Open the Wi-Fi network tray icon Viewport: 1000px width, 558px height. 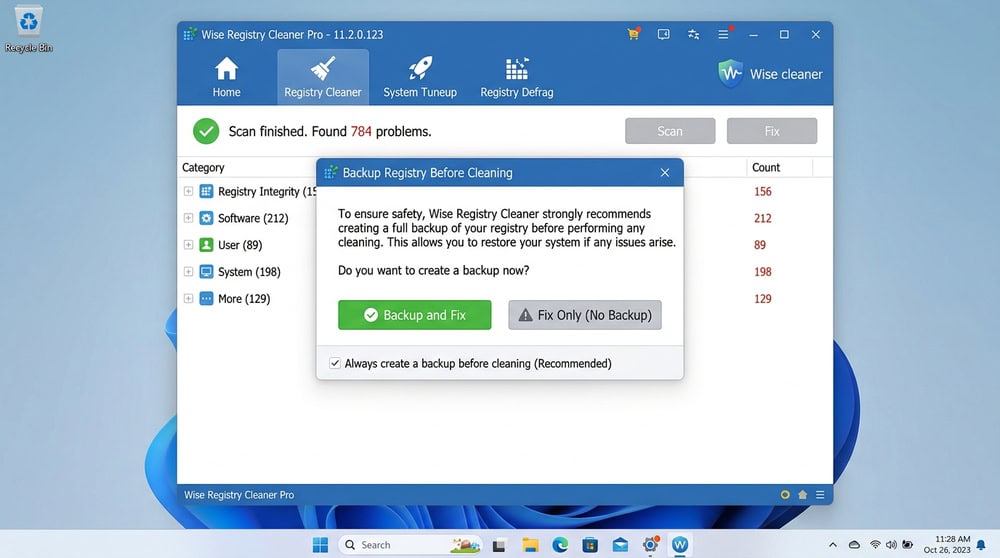(x=875, y=545)
